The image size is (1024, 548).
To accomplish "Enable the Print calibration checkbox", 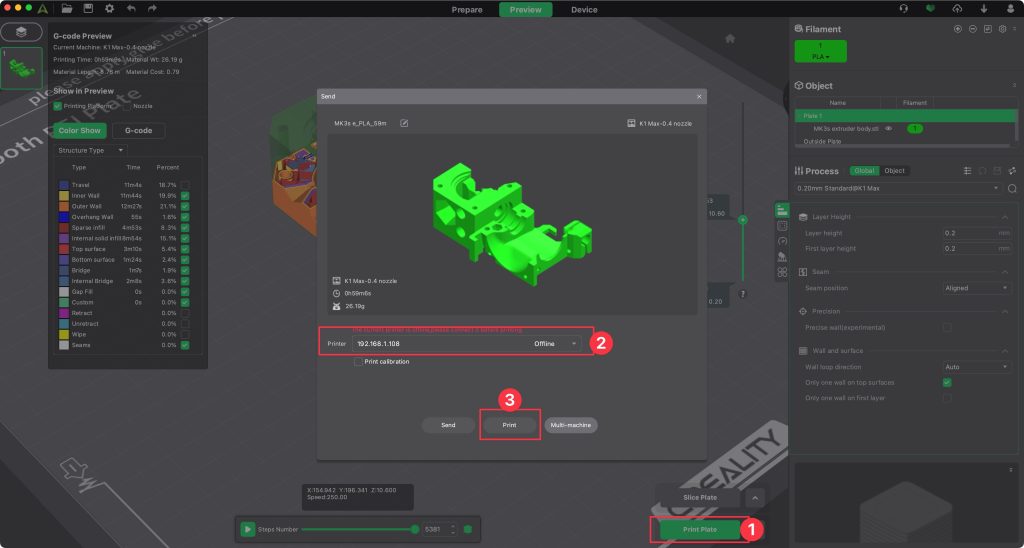I will 358,361.
